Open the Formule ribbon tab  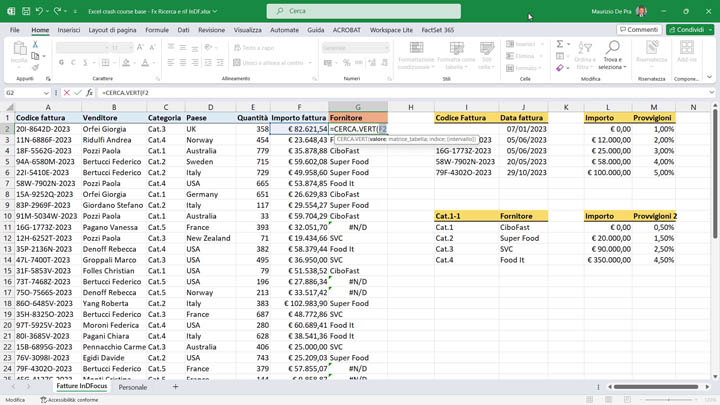(157, 30)
